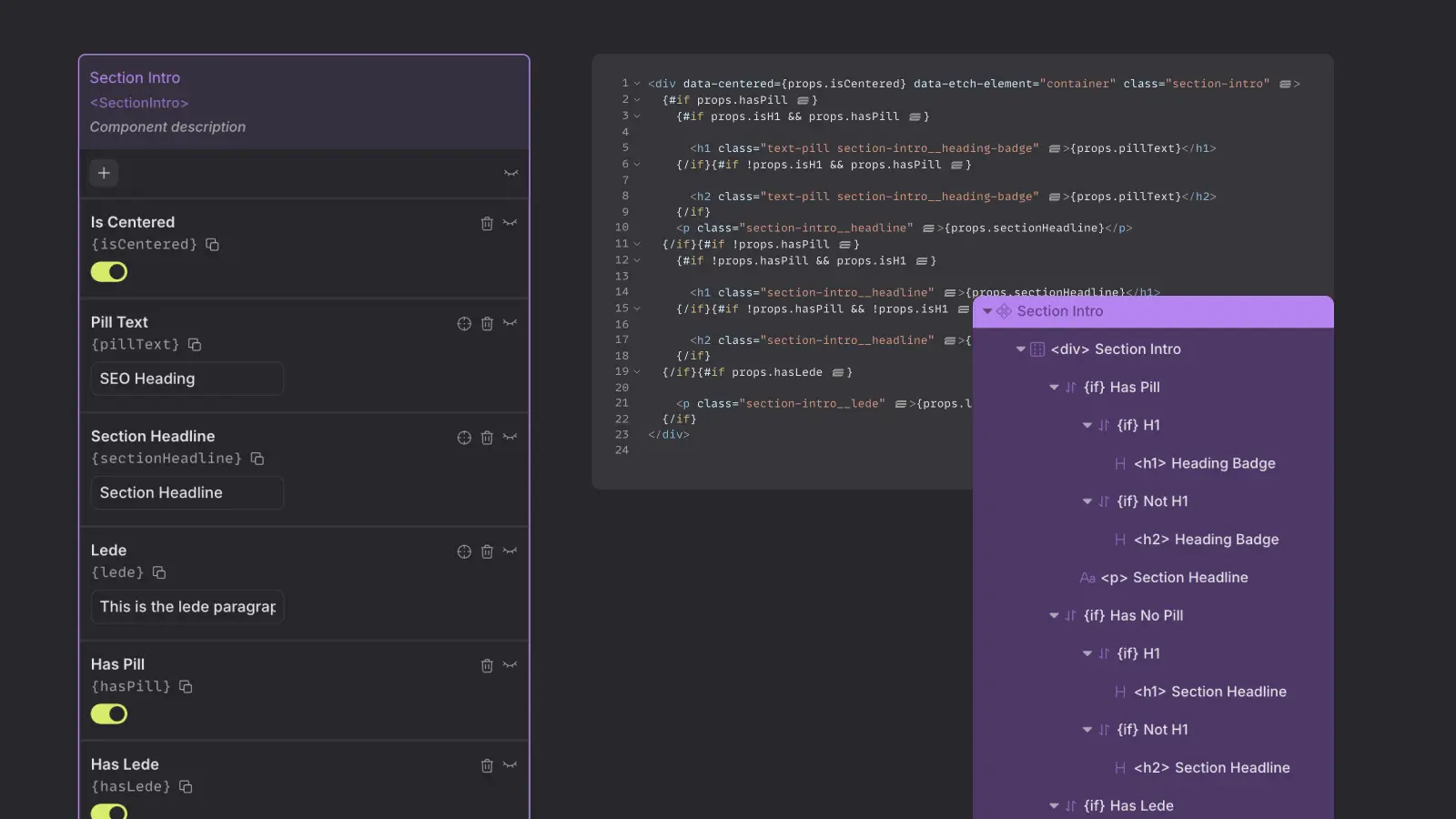Copy the {lede} variable name
Viewport: 1456px width, 819px height.
pos(159,572)
